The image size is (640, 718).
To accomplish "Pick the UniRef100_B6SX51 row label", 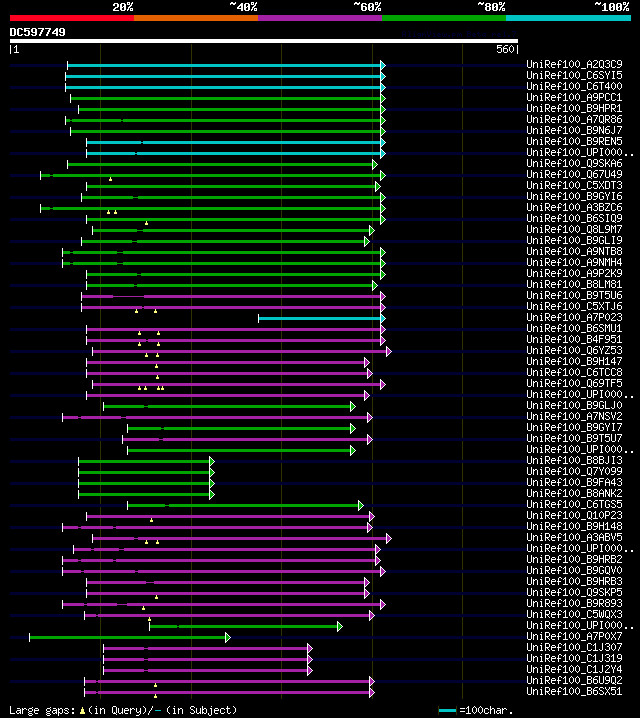I will [574, 691].
